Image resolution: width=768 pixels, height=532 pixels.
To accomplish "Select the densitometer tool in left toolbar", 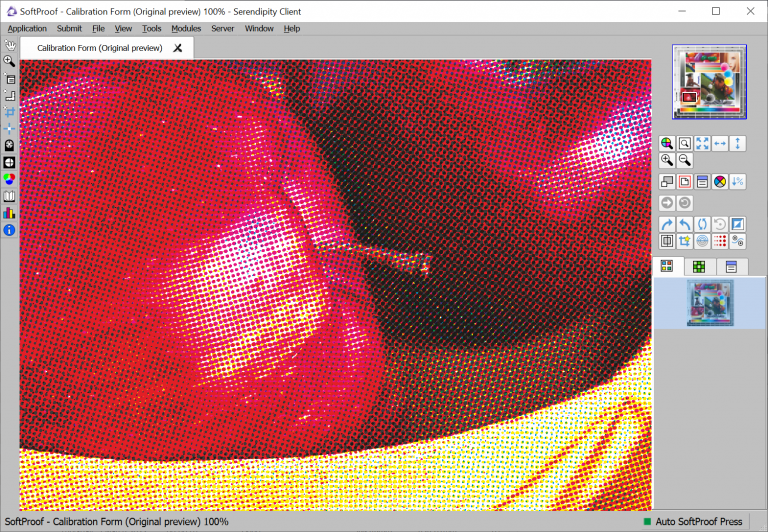I will pos(9,145).
